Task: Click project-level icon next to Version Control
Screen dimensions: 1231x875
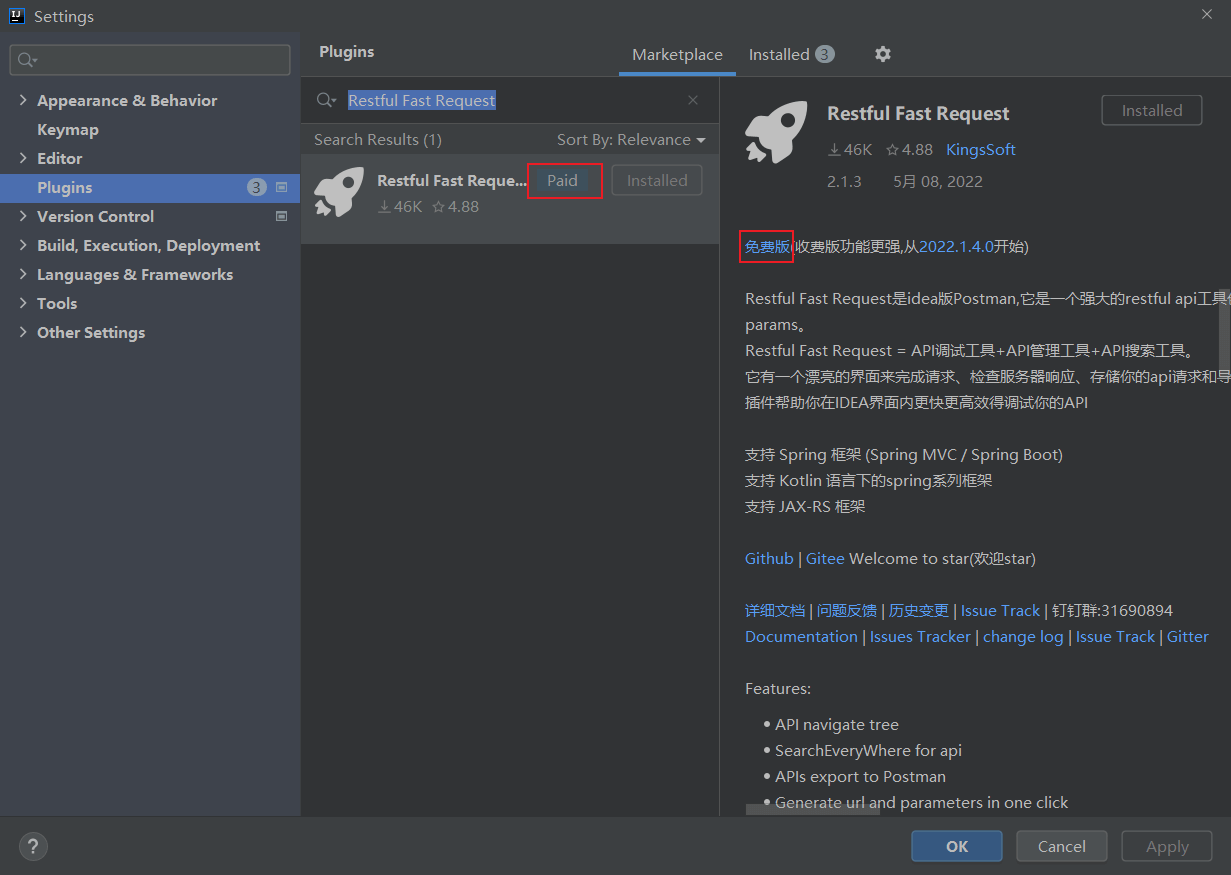Action: [281, 216]
